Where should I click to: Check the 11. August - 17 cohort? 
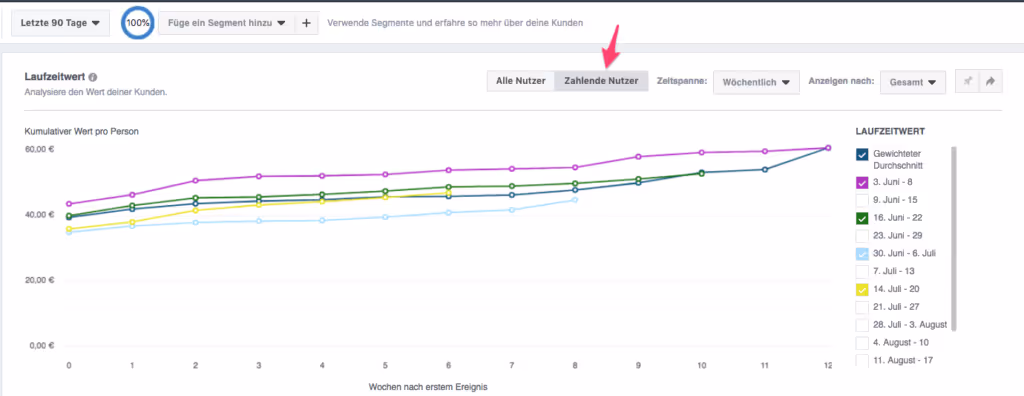862,360
